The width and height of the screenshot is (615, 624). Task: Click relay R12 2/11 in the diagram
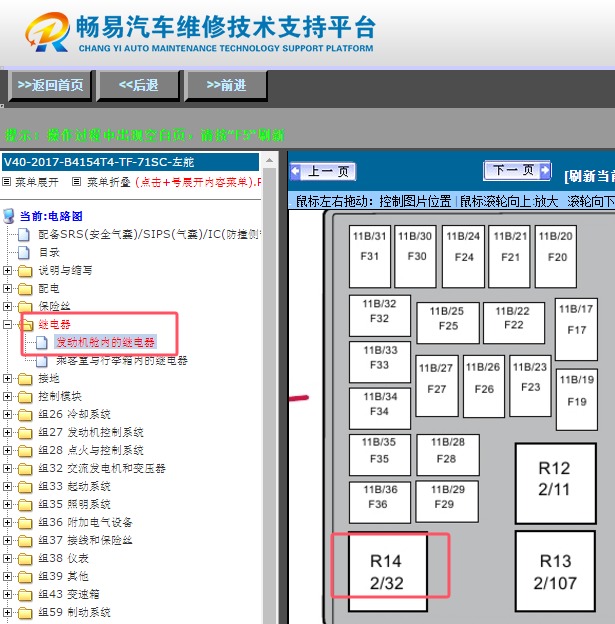(555, 484)
